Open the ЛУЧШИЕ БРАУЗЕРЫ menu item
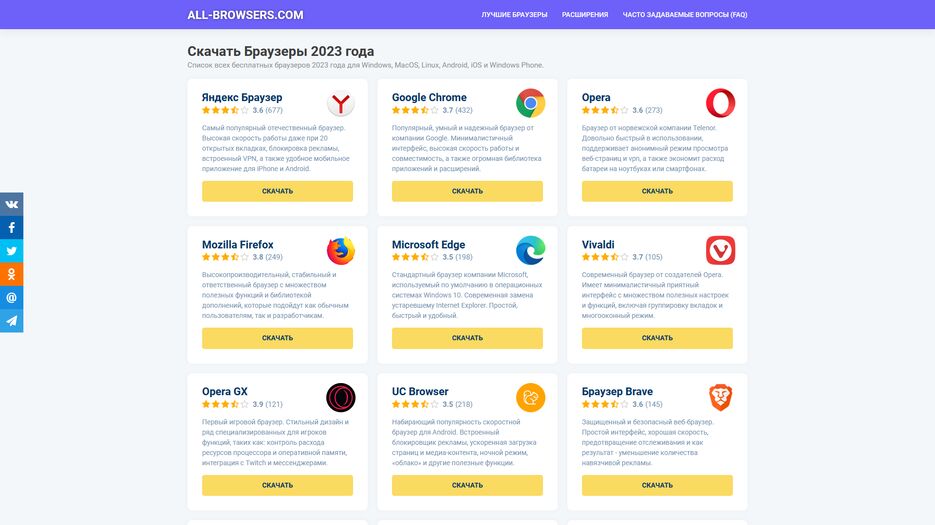This screenshot has width=935, height=525. [514, 14]
